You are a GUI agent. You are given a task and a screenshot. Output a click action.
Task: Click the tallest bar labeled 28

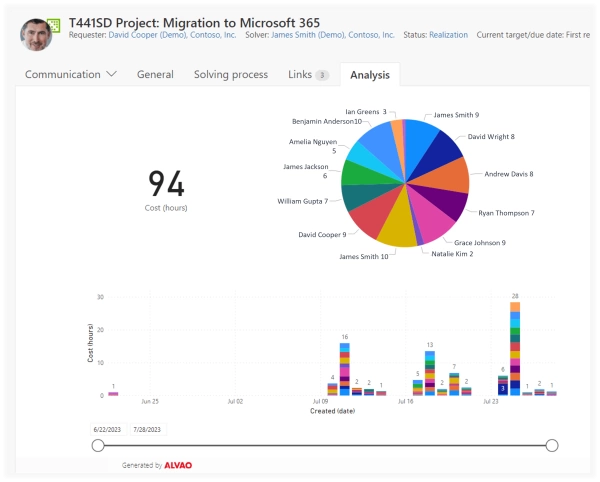(515, 348)
